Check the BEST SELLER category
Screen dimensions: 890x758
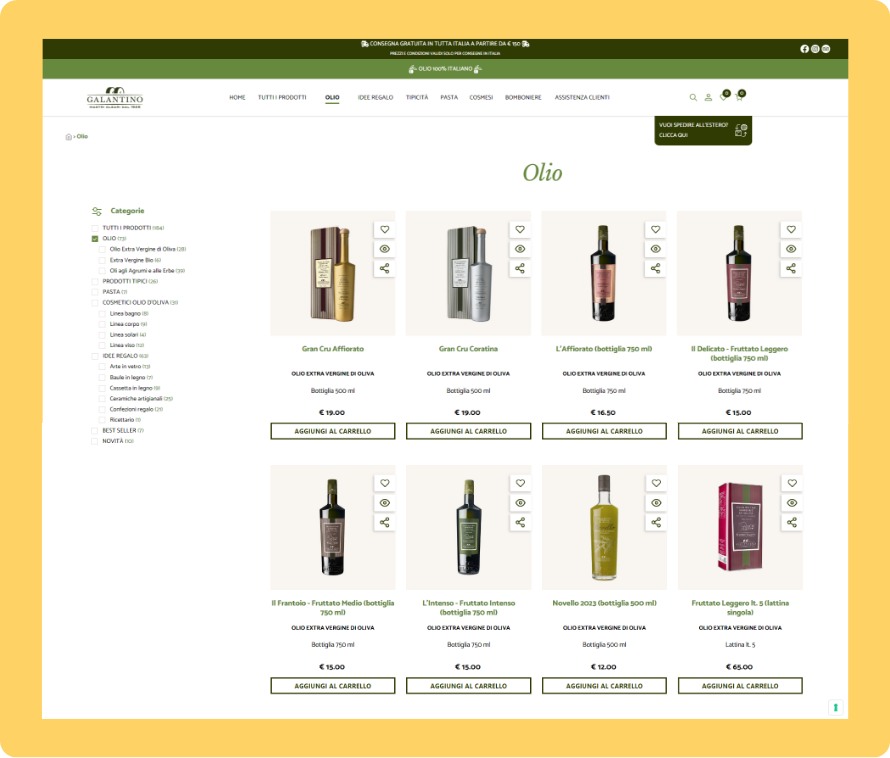[95, 431]
